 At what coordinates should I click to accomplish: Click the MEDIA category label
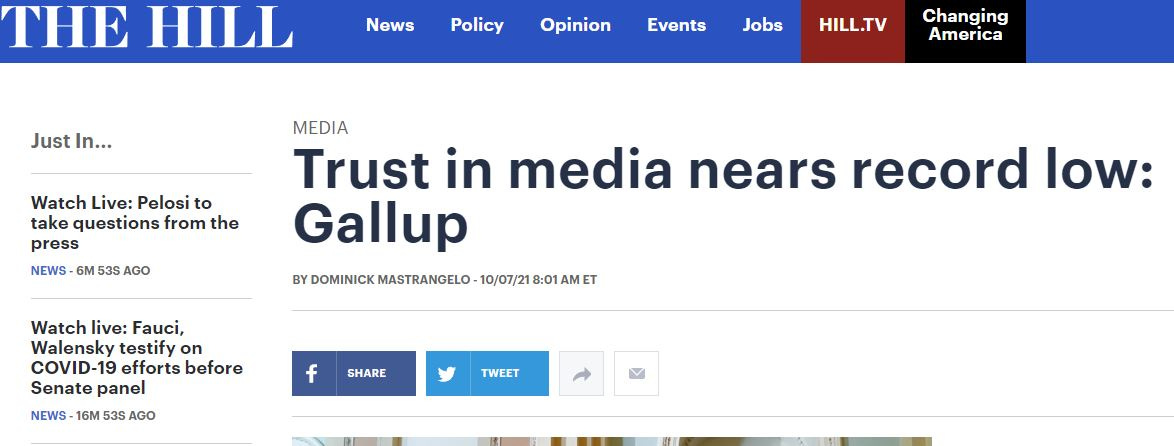[320, 128]
